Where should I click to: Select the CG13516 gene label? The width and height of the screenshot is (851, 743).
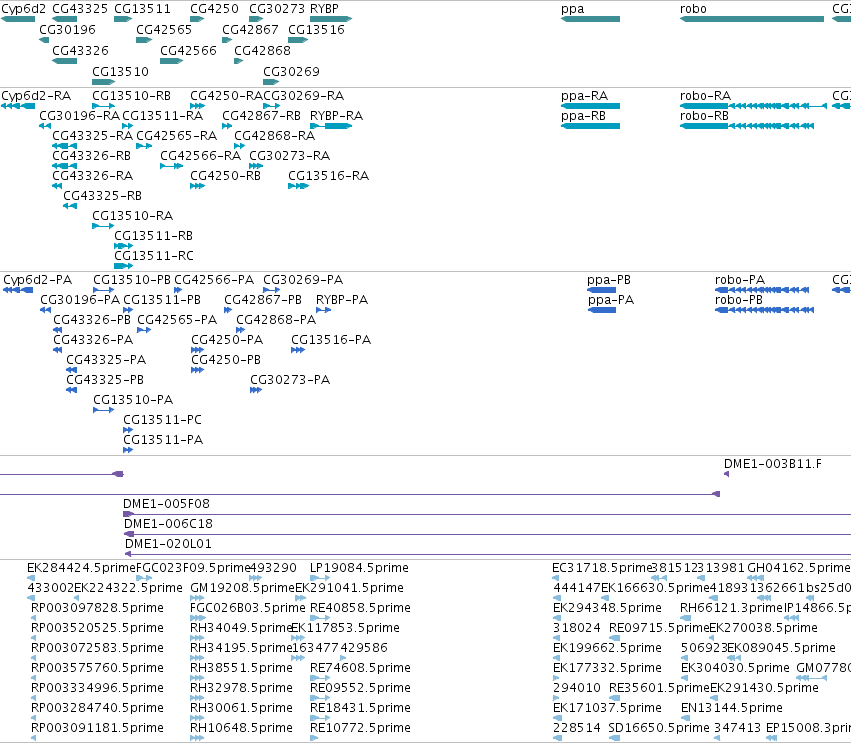click(x=316, y=29)
